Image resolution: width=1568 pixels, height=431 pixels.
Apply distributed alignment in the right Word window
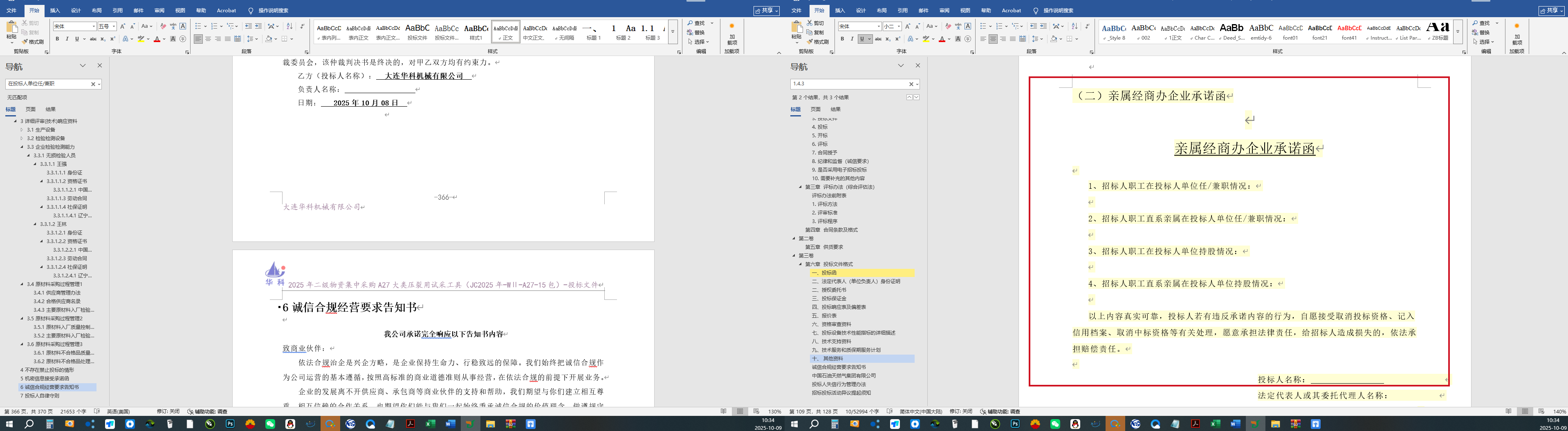1023,39
